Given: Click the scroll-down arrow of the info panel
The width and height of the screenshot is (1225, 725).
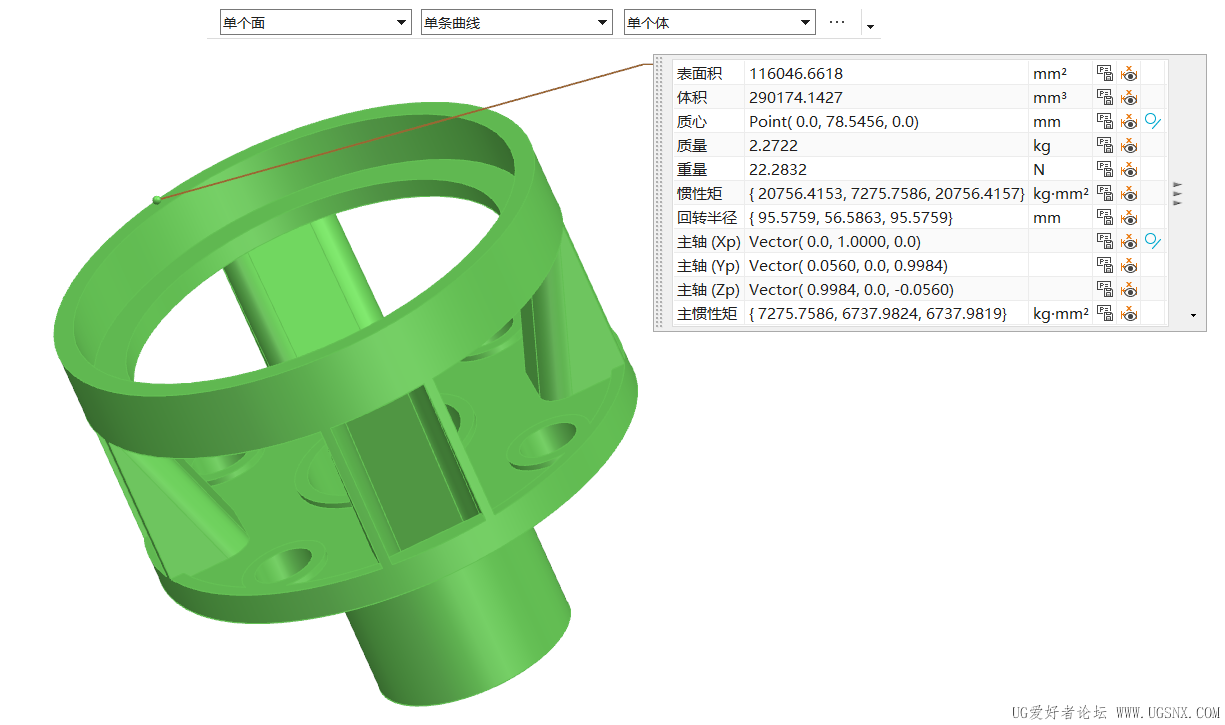Looking at the screenshot, I should point(1192,315).
